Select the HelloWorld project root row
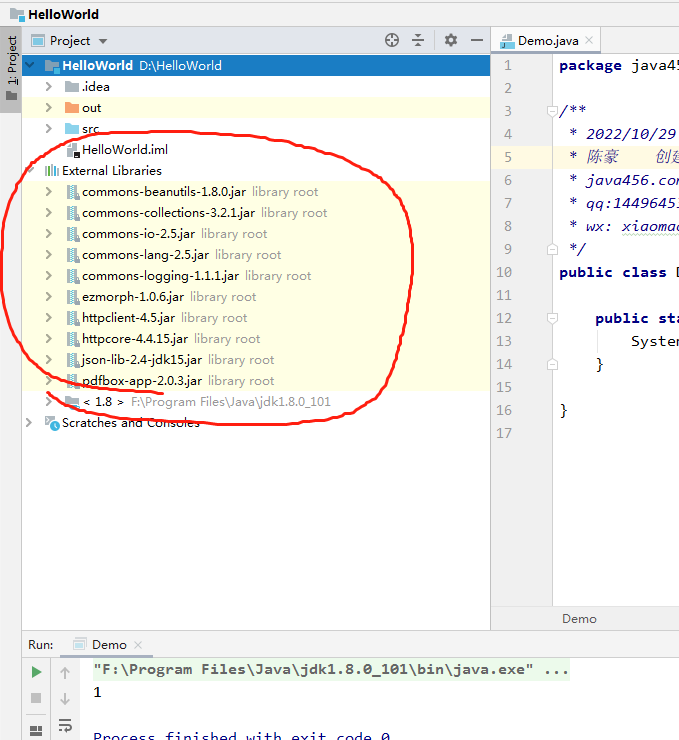The image size is (679, 740). [x=256, y=66]
